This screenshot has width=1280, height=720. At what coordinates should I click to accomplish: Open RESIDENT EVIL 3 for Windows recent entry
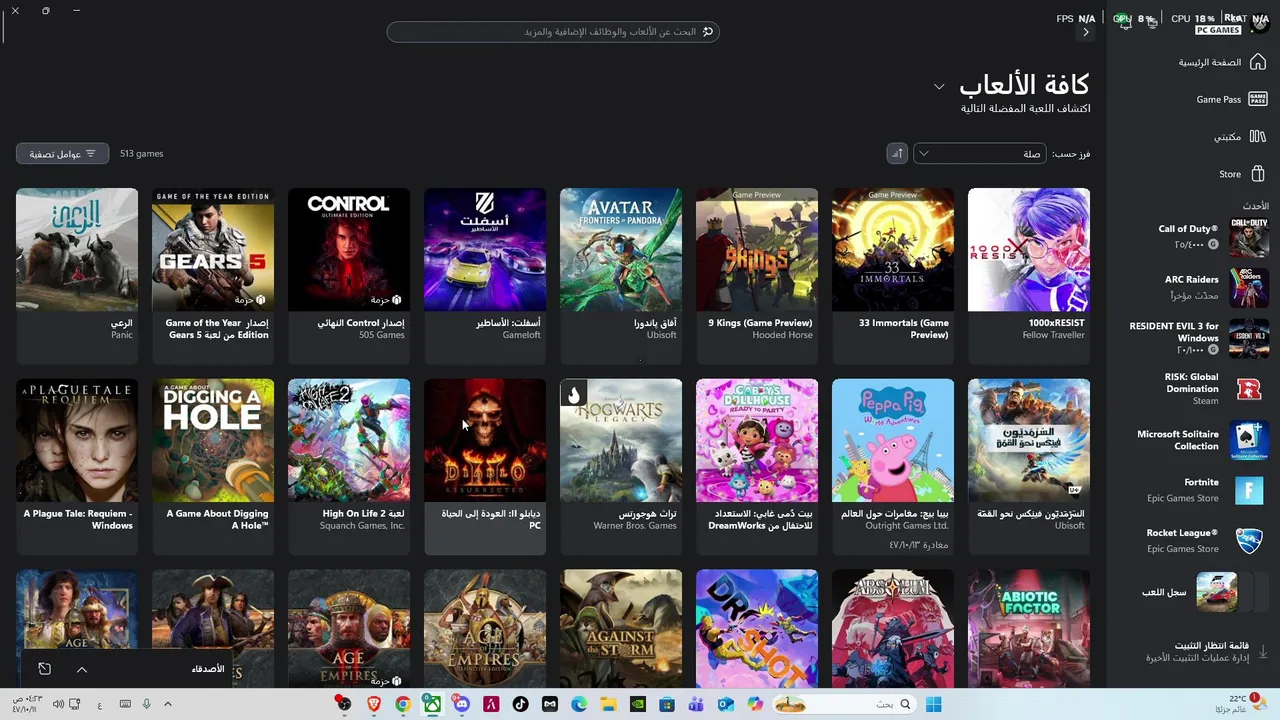click(1200, 338)
